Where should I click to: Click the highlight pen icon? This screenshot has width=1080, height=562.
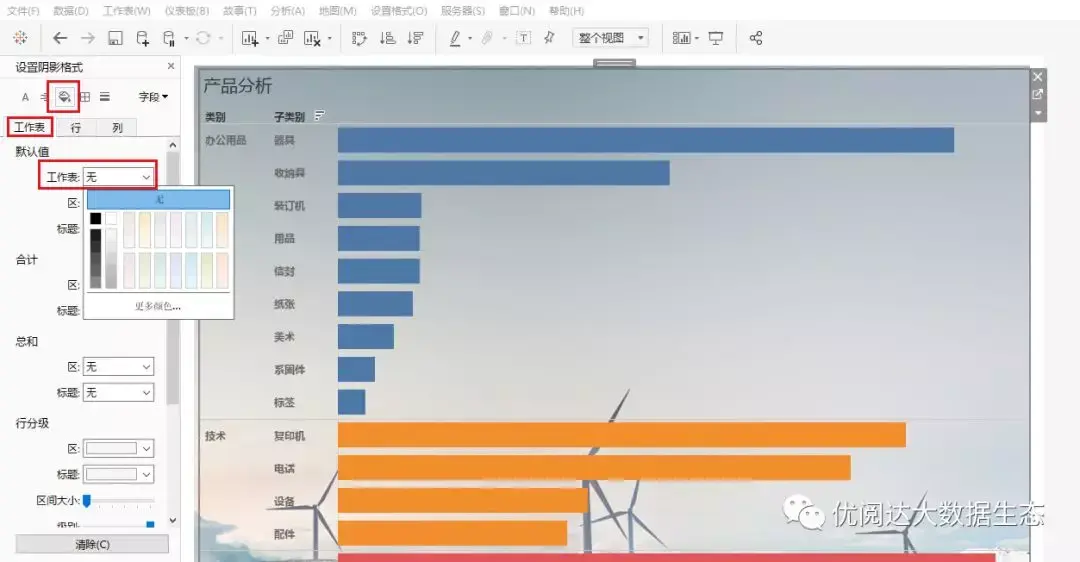(455, 39)
